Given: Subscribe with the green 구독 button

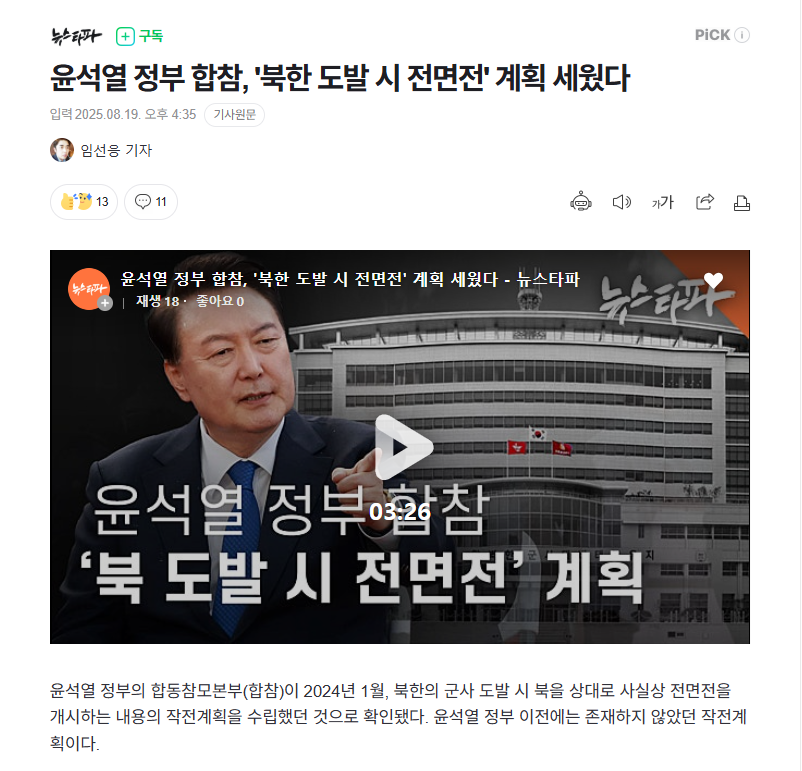Looking at the screenshot, I should click(139, 36).
